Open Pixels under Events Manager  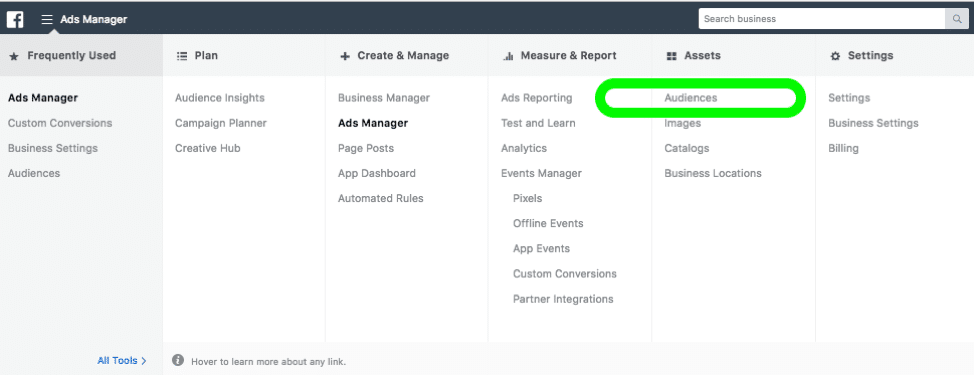[527, 198]
